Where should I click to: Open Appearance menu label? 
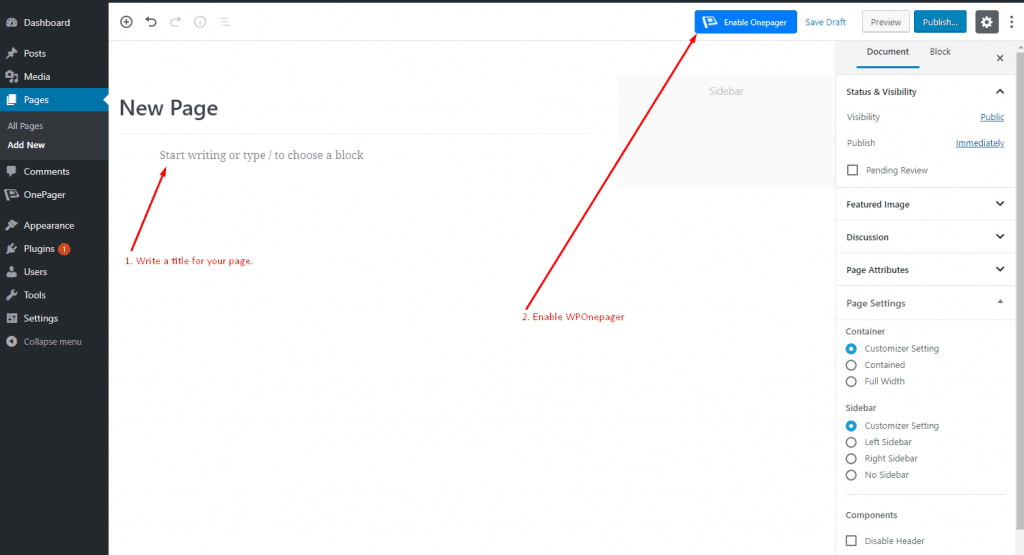click(49, 225)
